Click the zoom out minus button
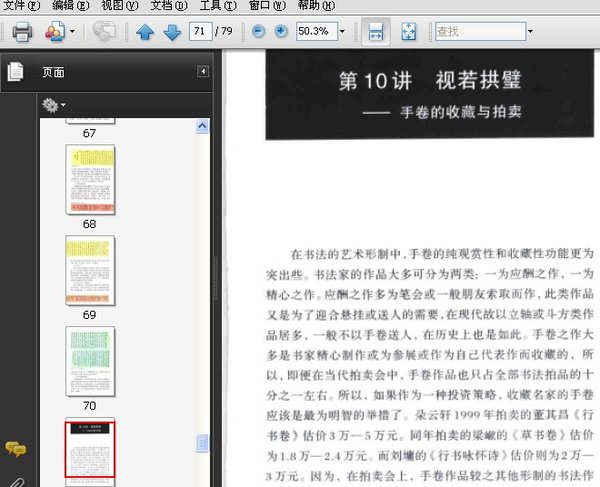This screenshot has width=600, height=487. coord(258,32)
